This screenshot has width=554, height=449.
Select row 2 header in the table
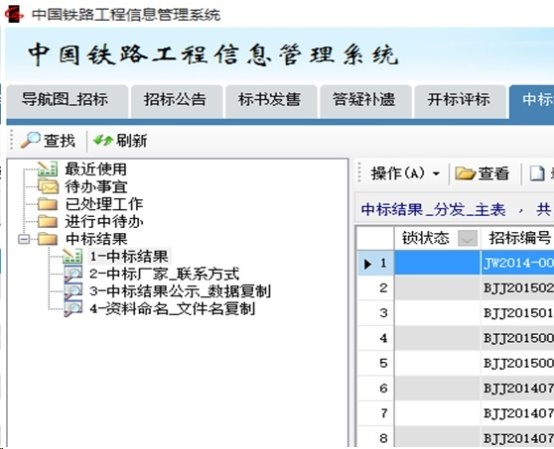point(375,288)
